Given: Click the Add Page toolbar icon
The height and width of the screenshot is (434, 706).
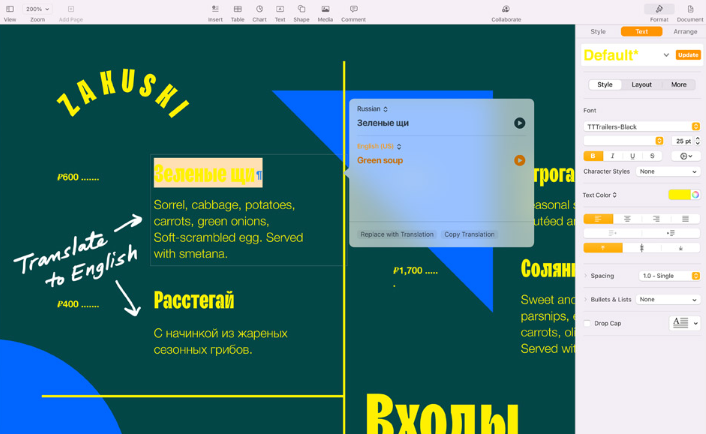Looking at the screenshot, I should coord(71,9).
